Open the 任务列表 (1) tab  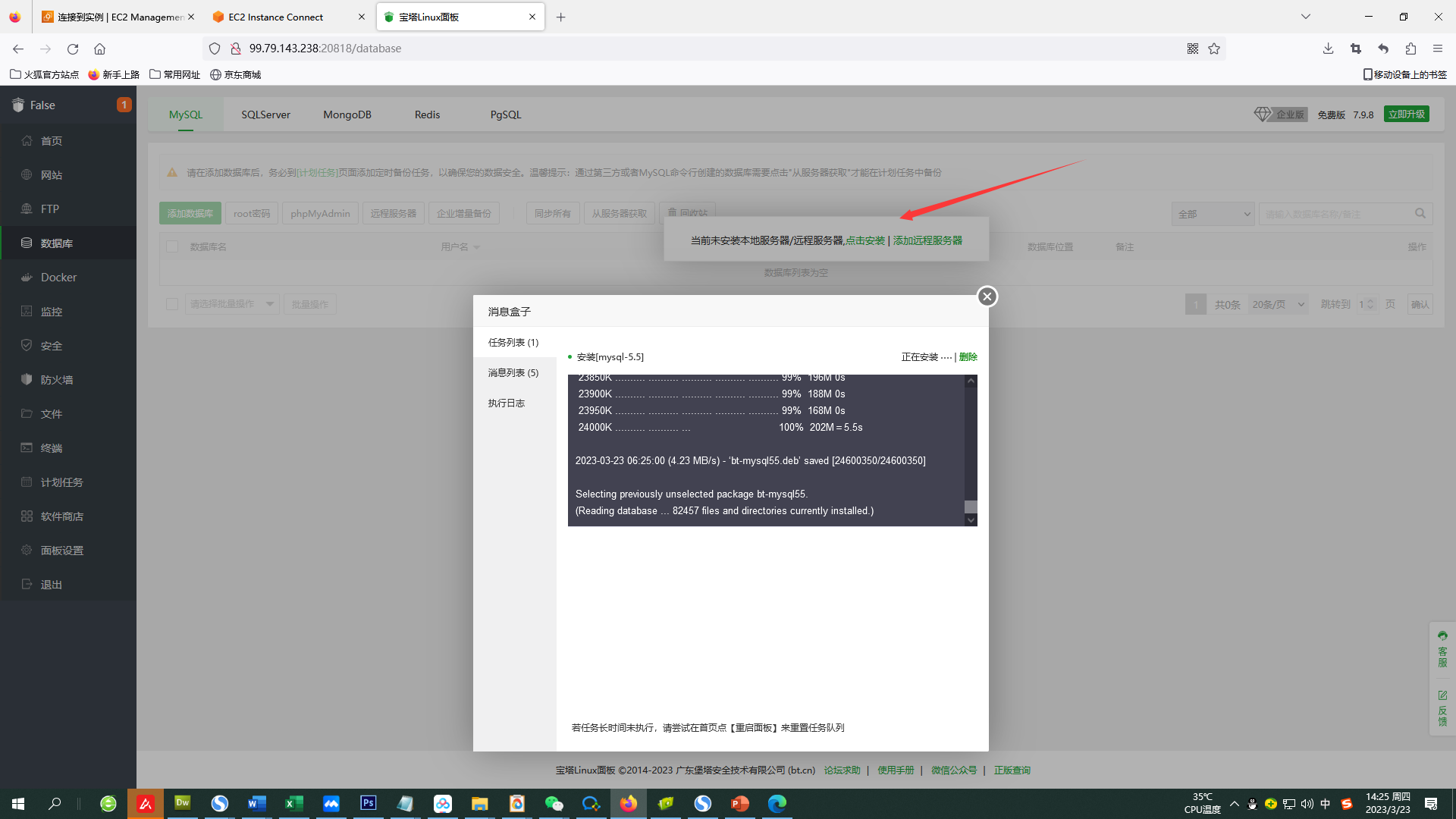point(513,343)
